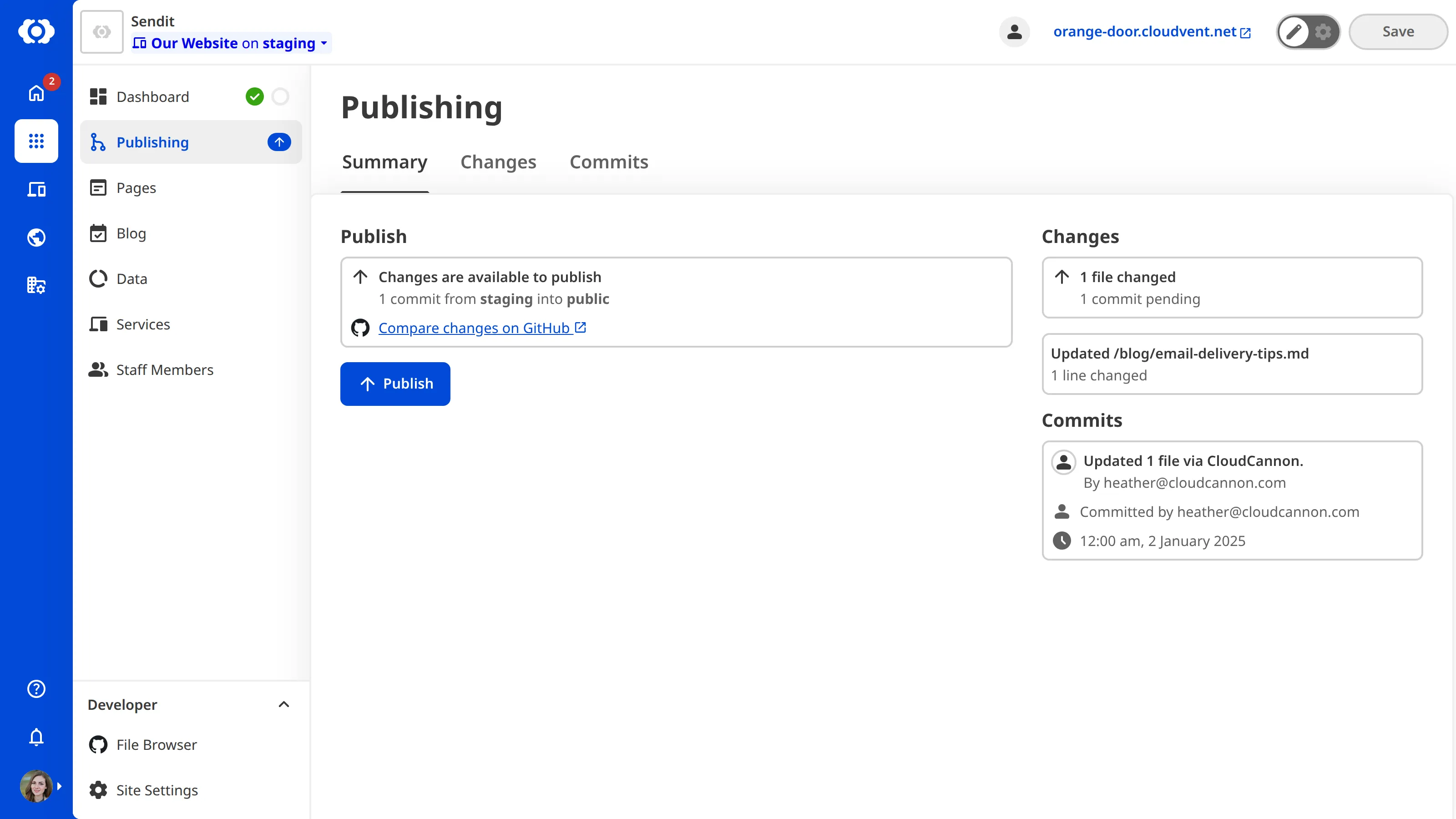The height and width of the screenshot is (819, 1456).
Task: Open the sites devices icon in the left rail
Action: (x=36, y=189)
